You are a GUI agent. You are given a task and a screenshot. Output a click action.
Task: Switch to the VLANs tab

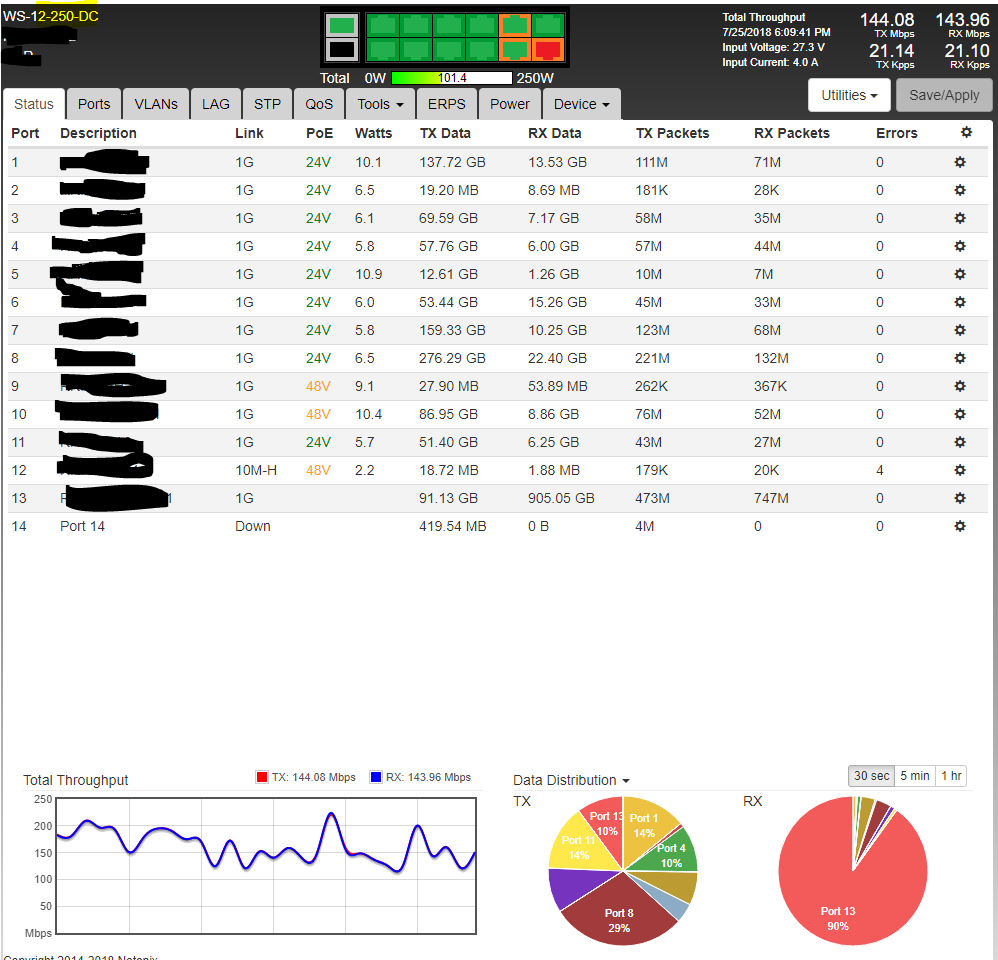click(x=156, y=104)
